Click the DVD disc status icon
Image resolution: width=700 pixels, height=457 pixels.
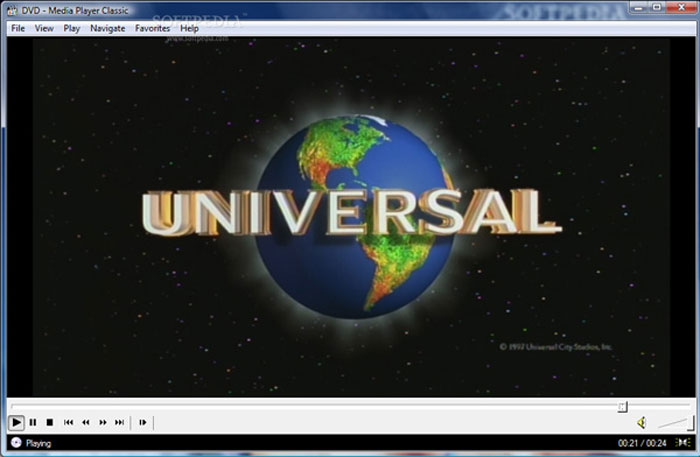tap(16, 443)
